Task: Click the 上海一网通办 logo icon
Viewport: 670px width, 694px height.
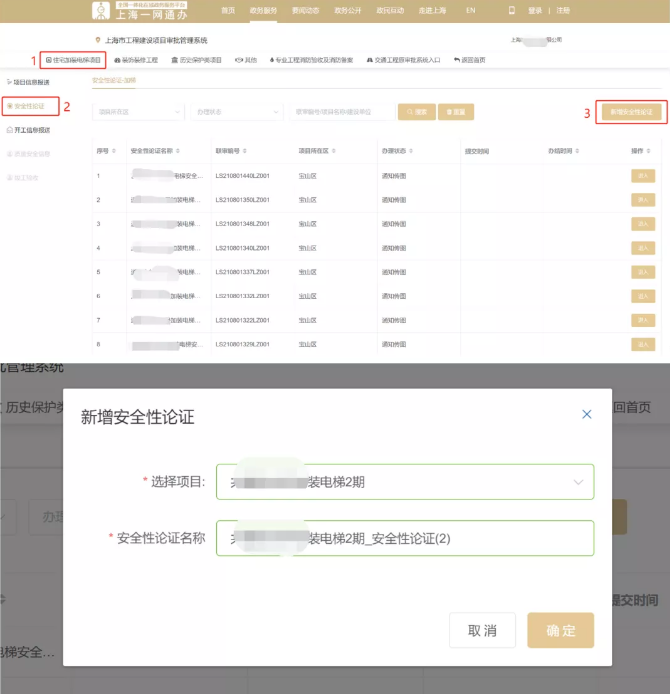Action: [x=101, y=10]
